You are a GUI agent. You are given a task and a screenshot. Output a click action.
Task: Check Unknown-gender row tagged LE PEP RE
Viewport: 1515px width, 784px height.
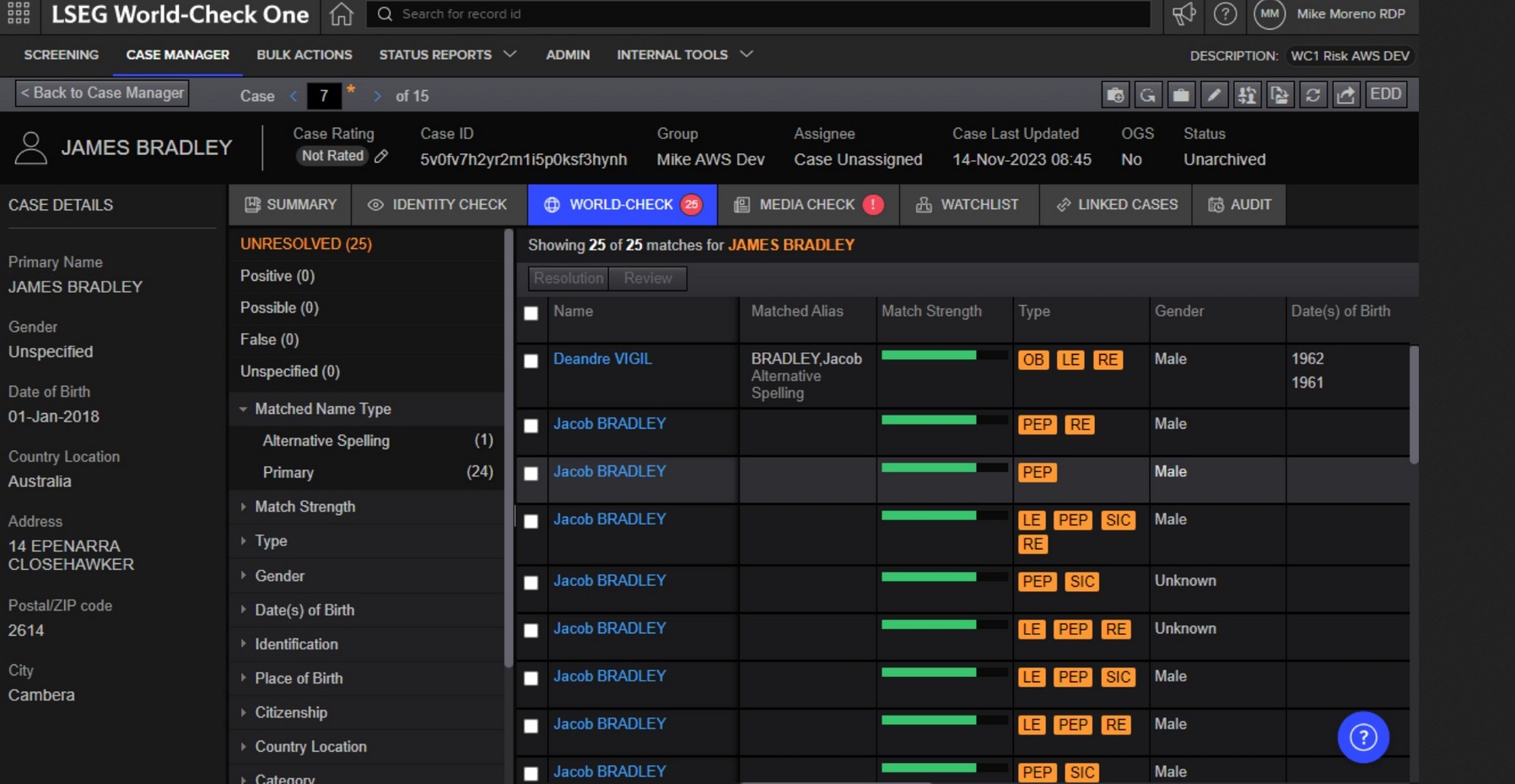(x=531, y=631)
